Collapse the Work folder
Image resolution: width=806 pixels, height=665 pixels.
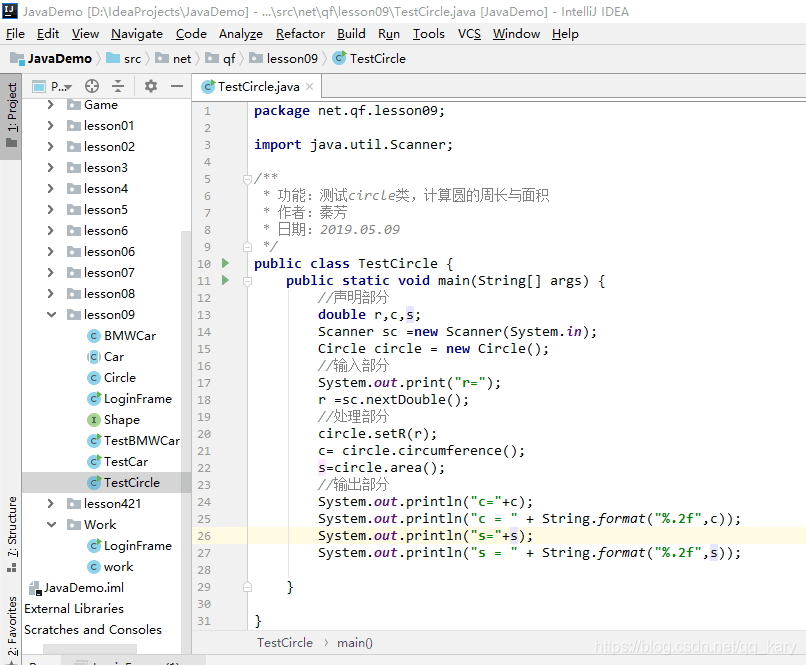[51, 525]
